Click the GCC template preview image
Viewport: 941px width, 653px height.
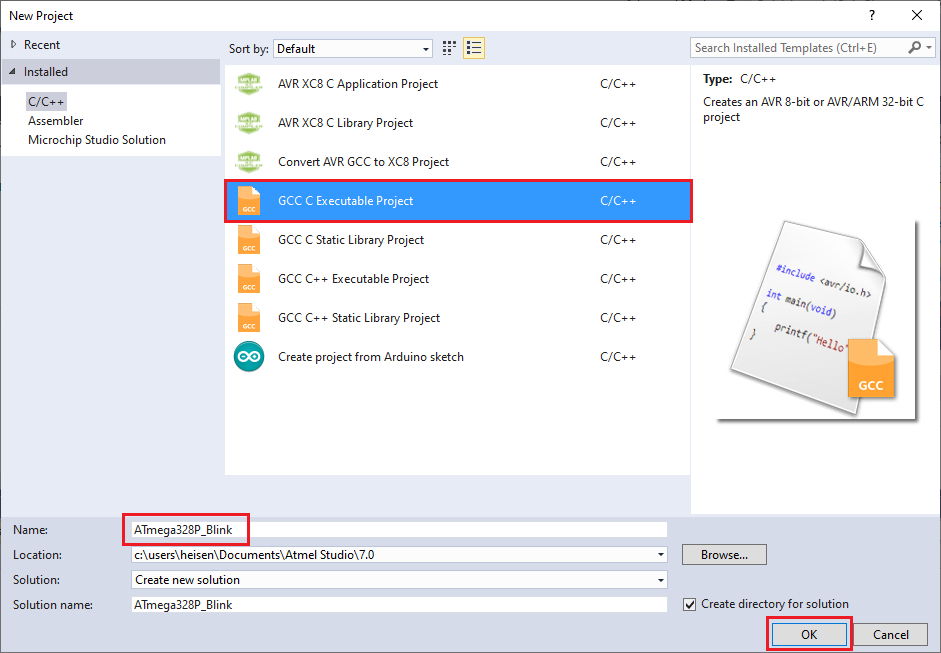coord(816,319)
